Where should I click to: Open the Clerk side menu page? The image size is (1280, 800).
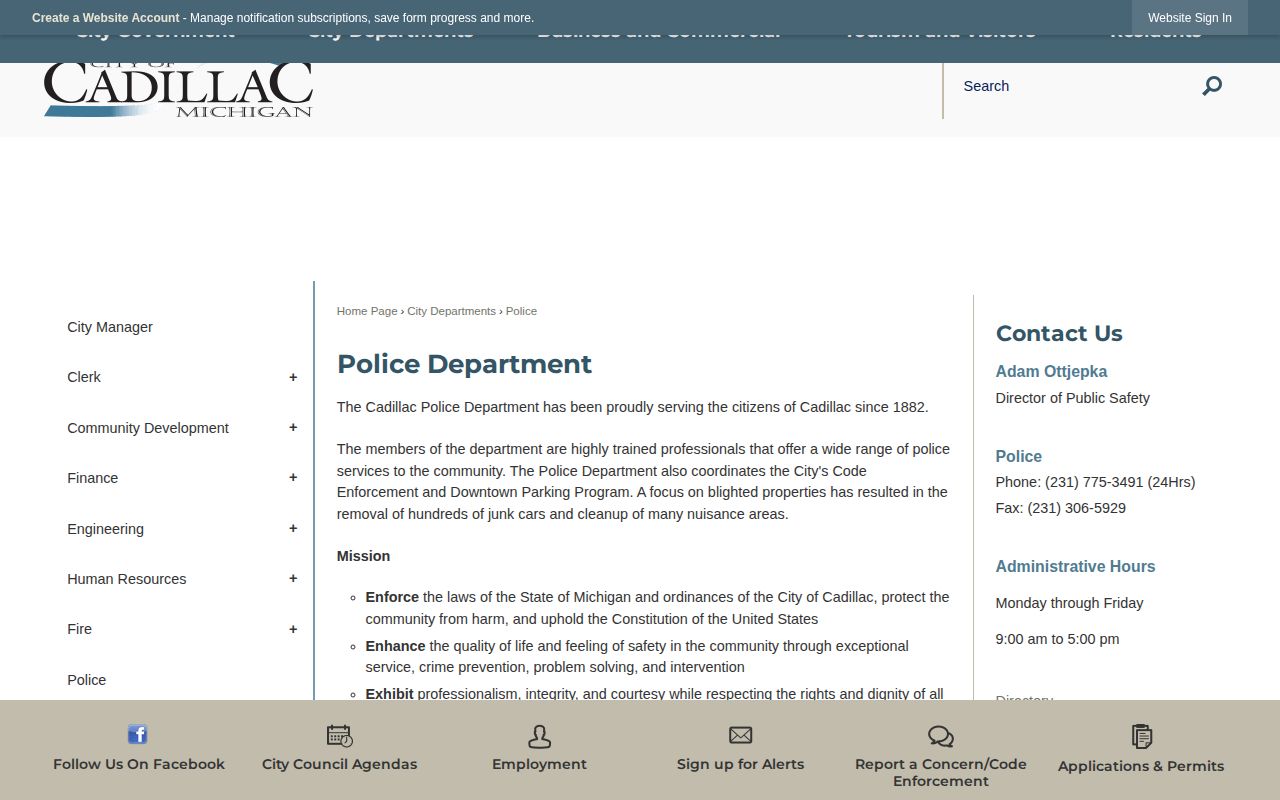[x=84, y=377]
